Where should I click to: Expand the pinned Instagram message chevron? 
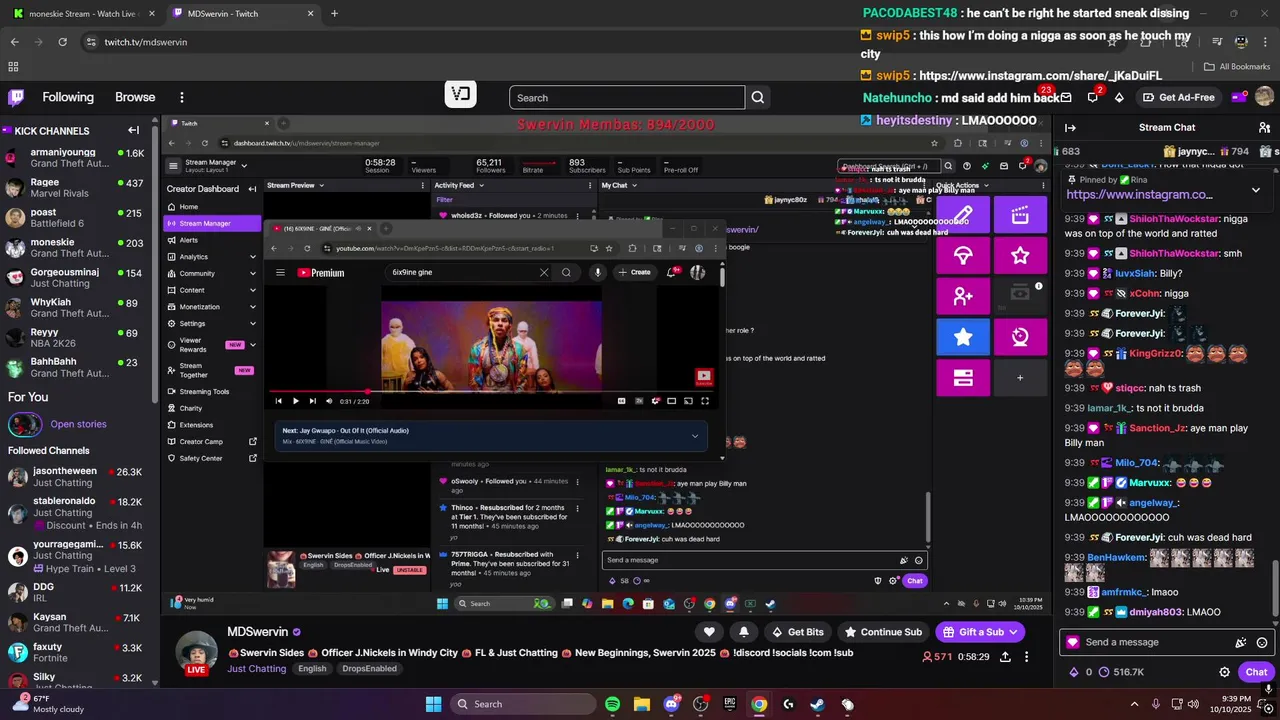[x=1256, y=189]
